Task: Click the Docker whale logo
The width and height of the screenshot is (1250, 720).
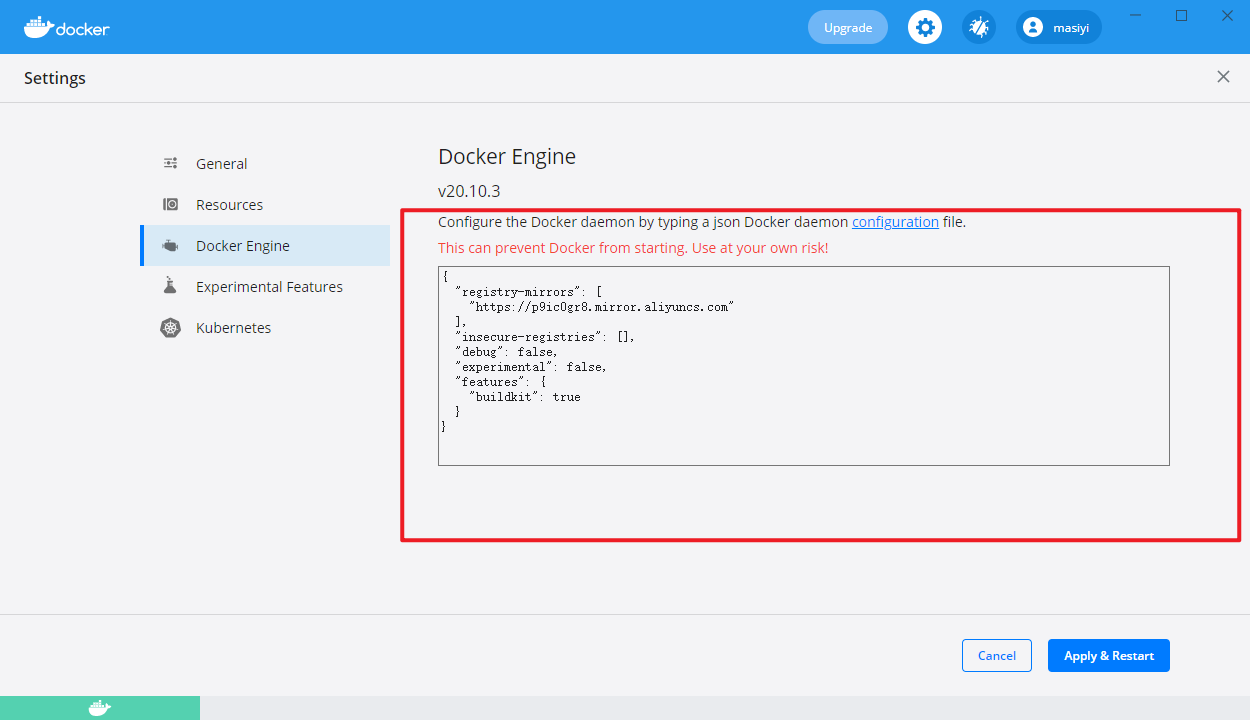Action: [66, 27]
